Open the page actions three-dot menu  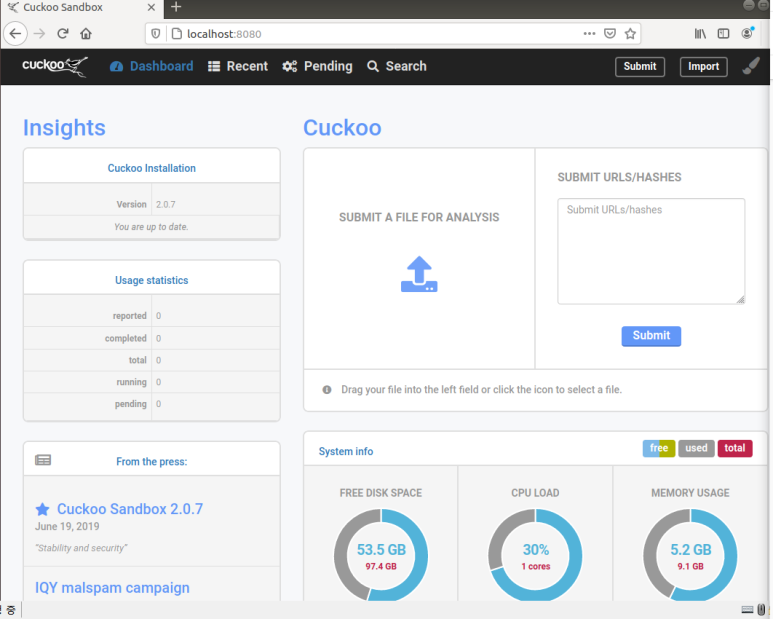pyautogui.click(x=589, y=34)
